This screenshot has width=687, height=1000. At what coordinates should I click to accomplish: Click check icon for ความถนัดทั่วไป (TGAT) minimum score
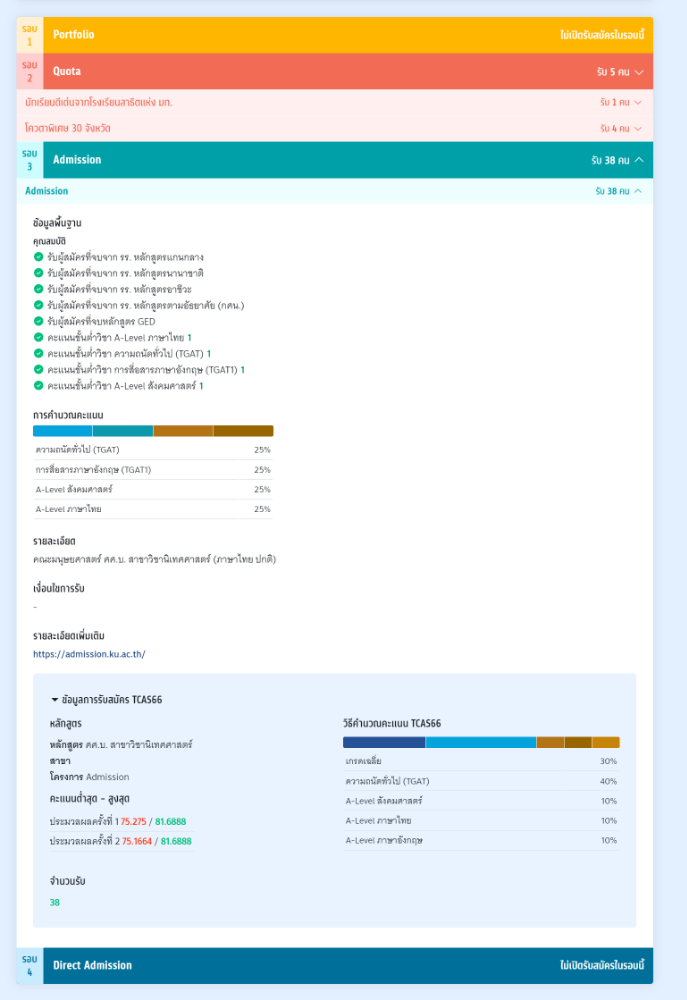tap(38, 353)
